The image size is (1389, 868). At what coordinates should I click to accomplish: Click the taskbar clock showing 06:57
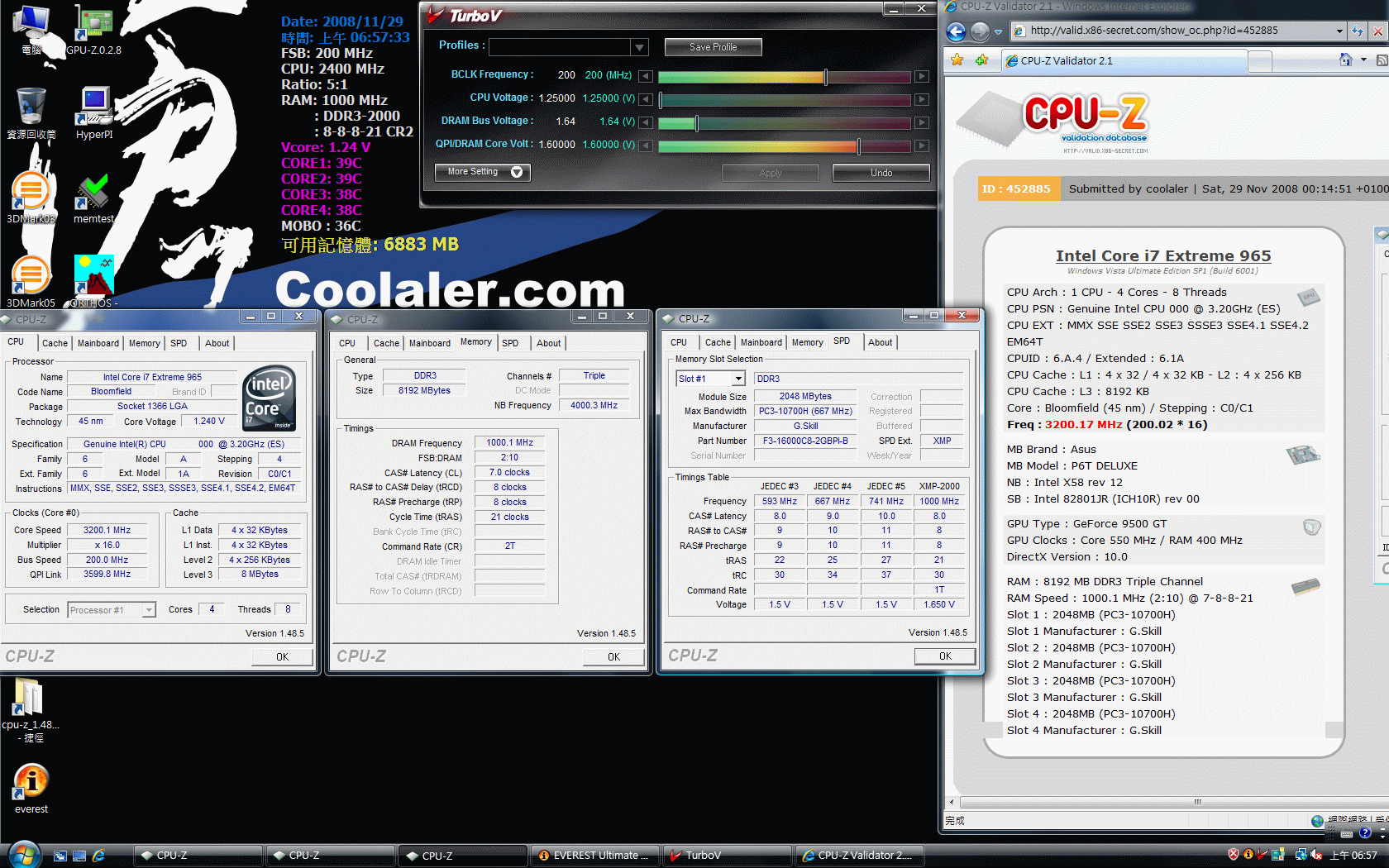tap(1353, 856)
